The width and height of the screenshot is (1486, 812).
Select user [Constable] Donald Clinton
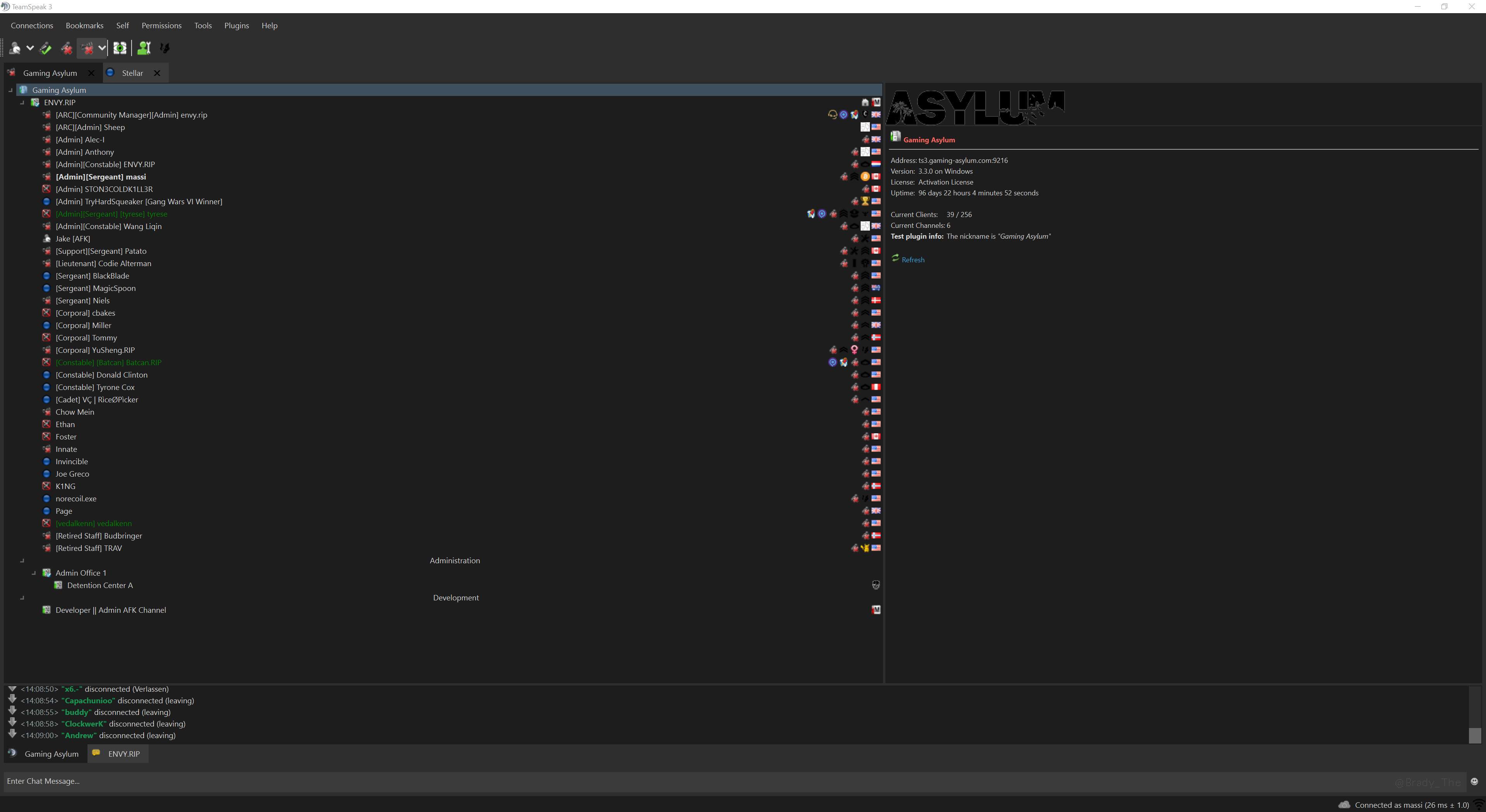[x=101, y=374]
